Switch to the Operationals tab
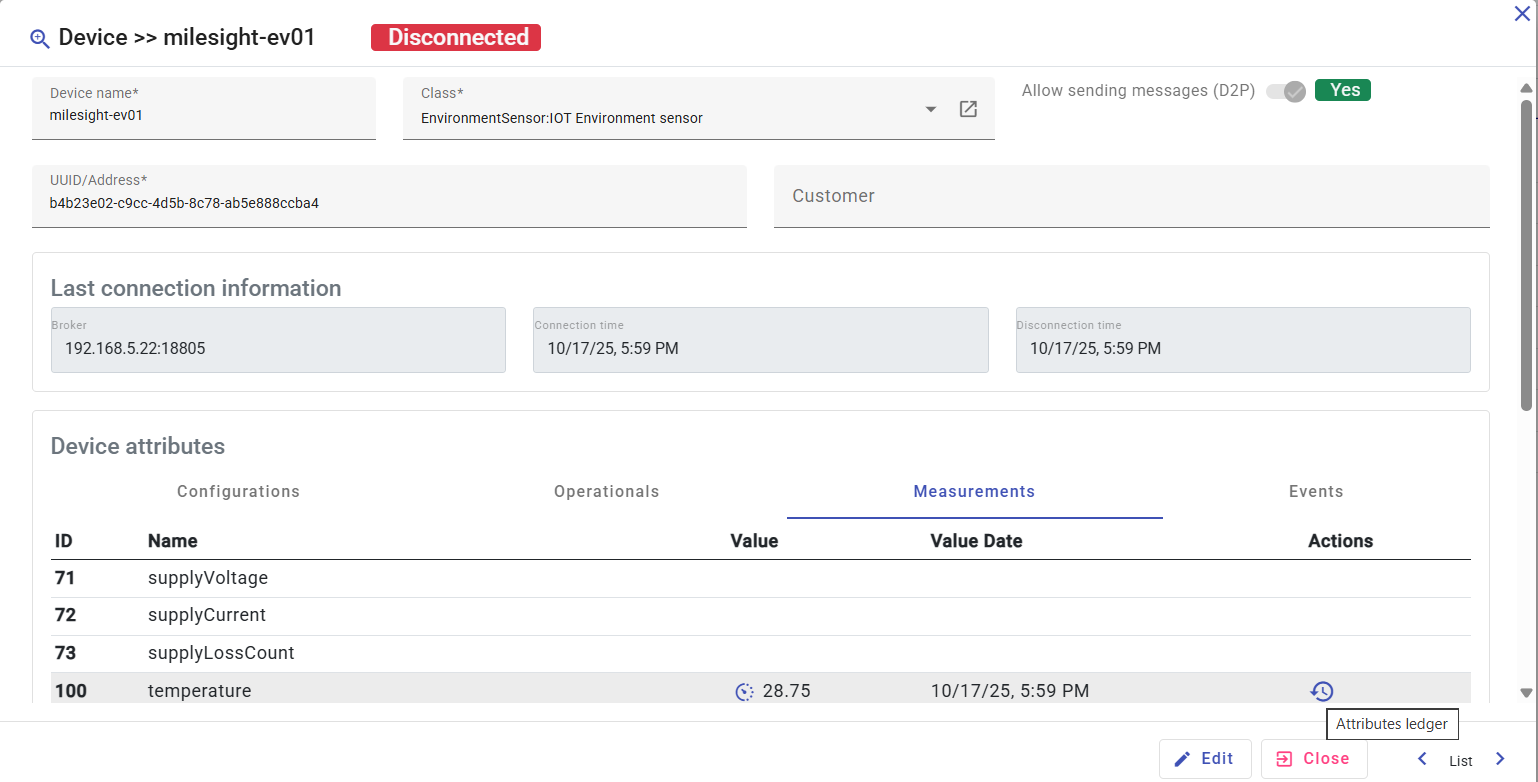Image resolution: width=1538 pixels, height=782 pixels. [606, 492]
